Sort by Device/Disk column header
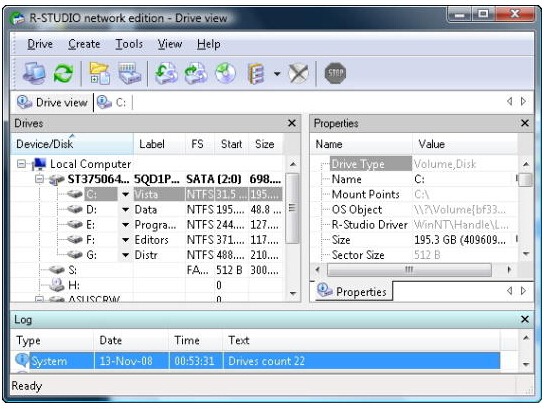545x409 pixels. pos(72,144)
